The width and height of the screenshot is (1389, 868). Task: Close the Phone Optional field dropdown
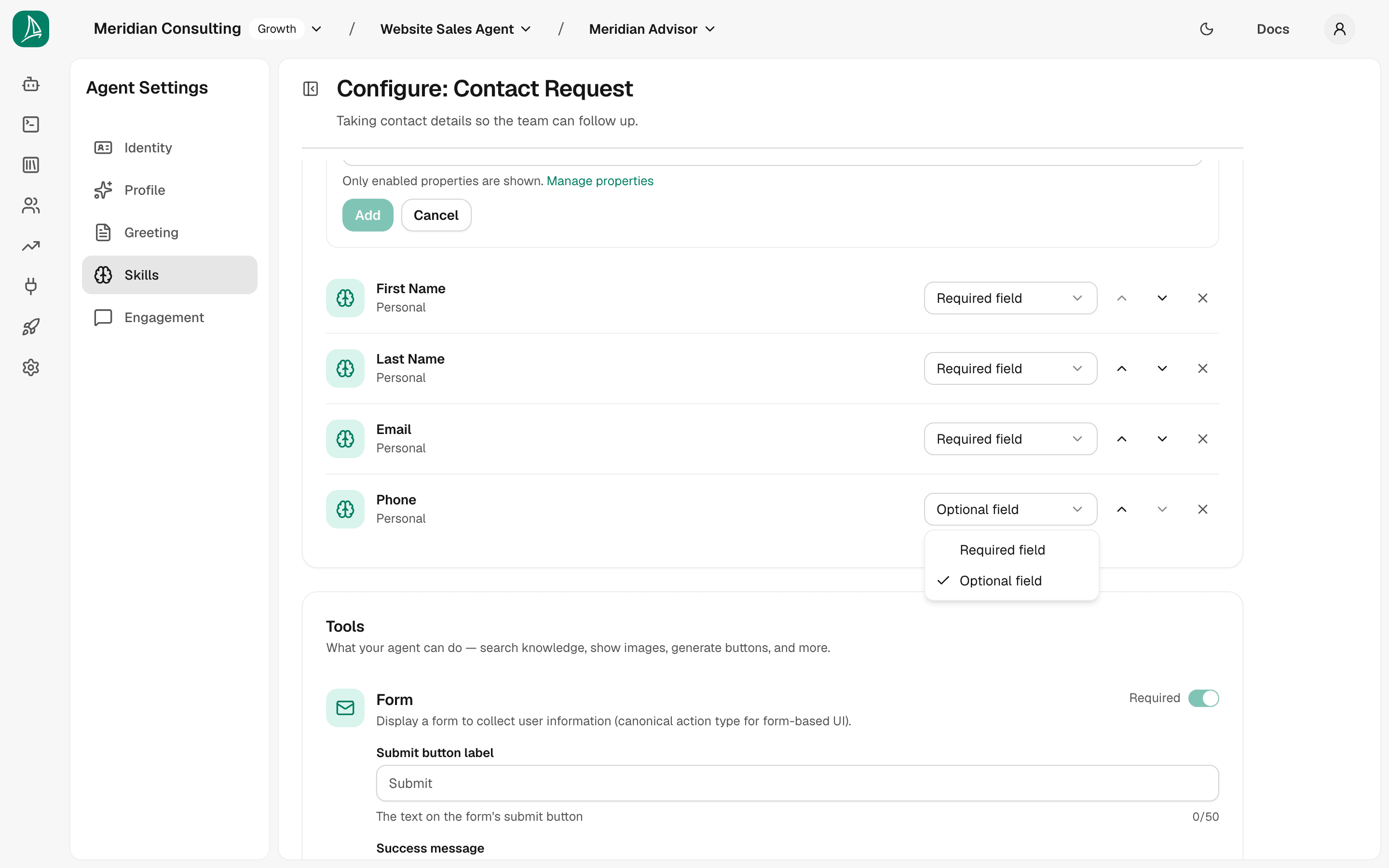[1010, 509]
